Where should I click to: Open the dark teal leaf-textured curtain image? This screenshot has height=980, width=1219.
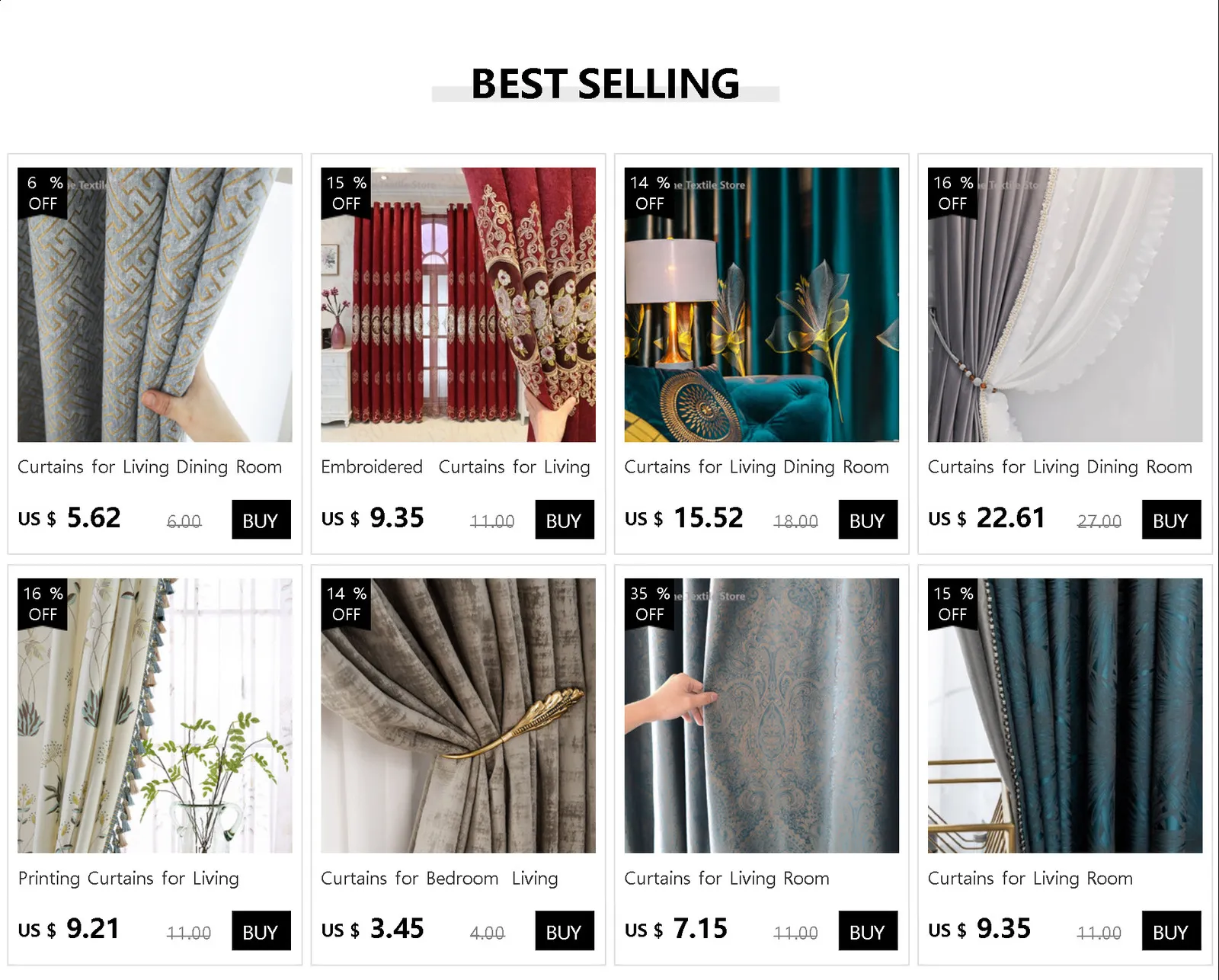[x=1065, y=716]
